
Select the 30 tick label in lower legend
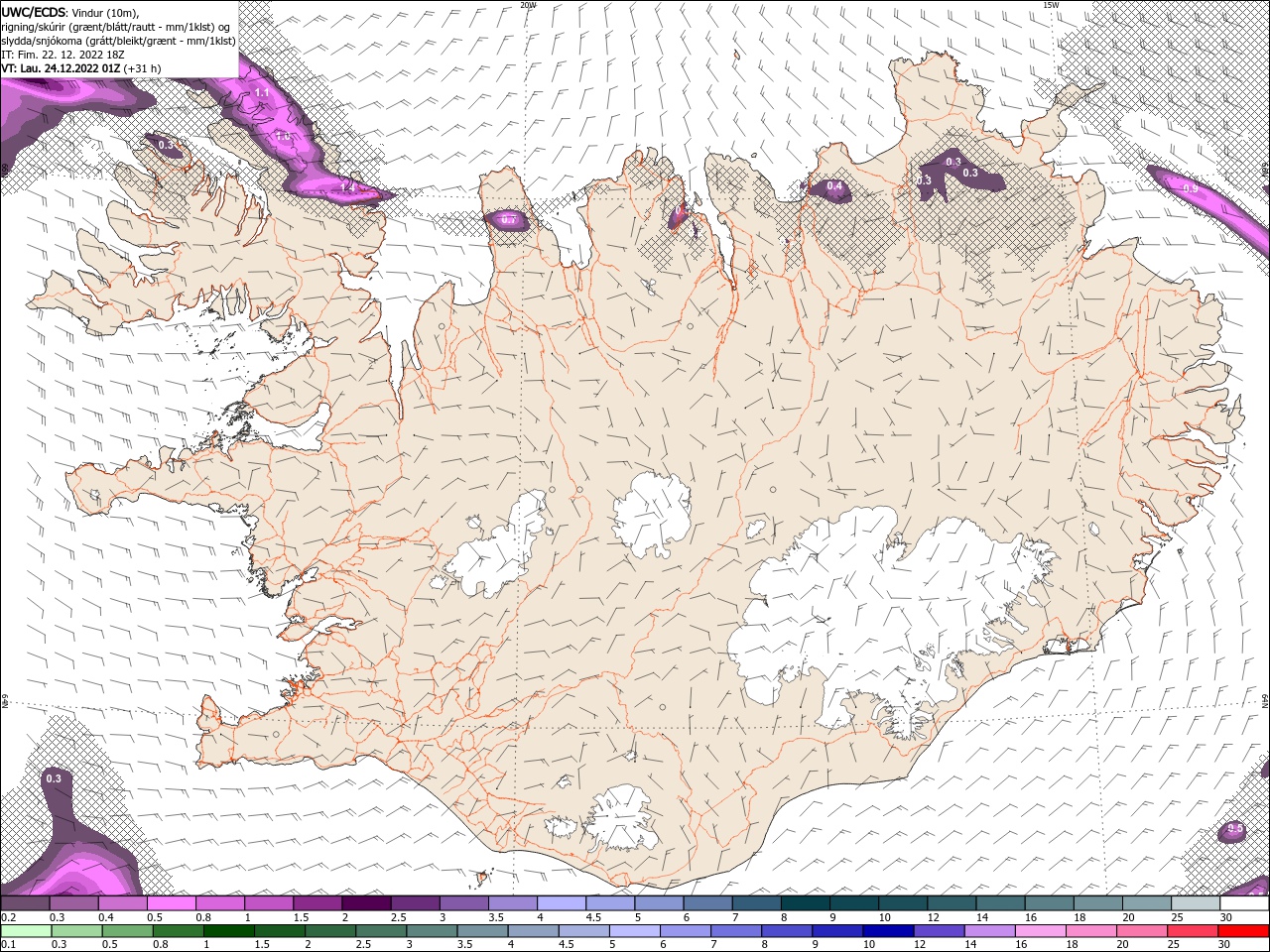coord(1222,944)
